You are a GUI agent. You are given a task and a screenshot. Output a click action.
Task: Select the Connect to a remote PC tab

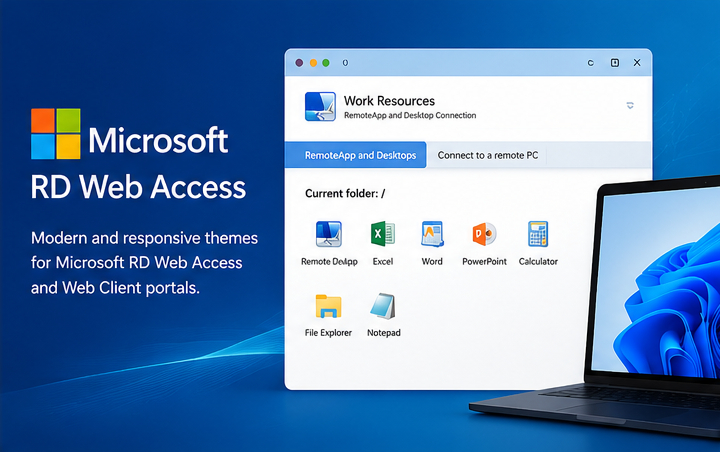point(488,155)
